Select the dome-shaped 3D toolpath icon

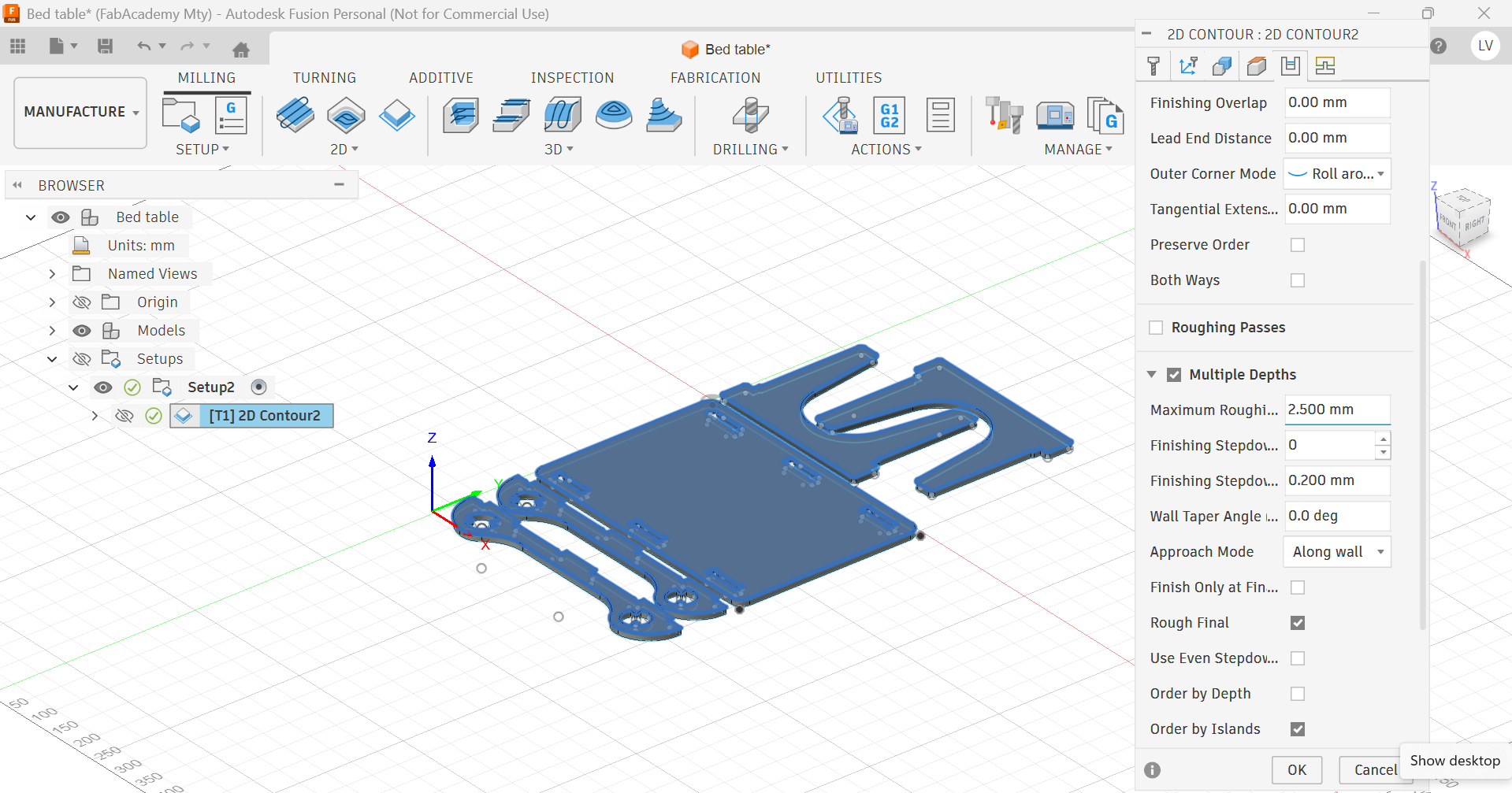pos(614,115)
